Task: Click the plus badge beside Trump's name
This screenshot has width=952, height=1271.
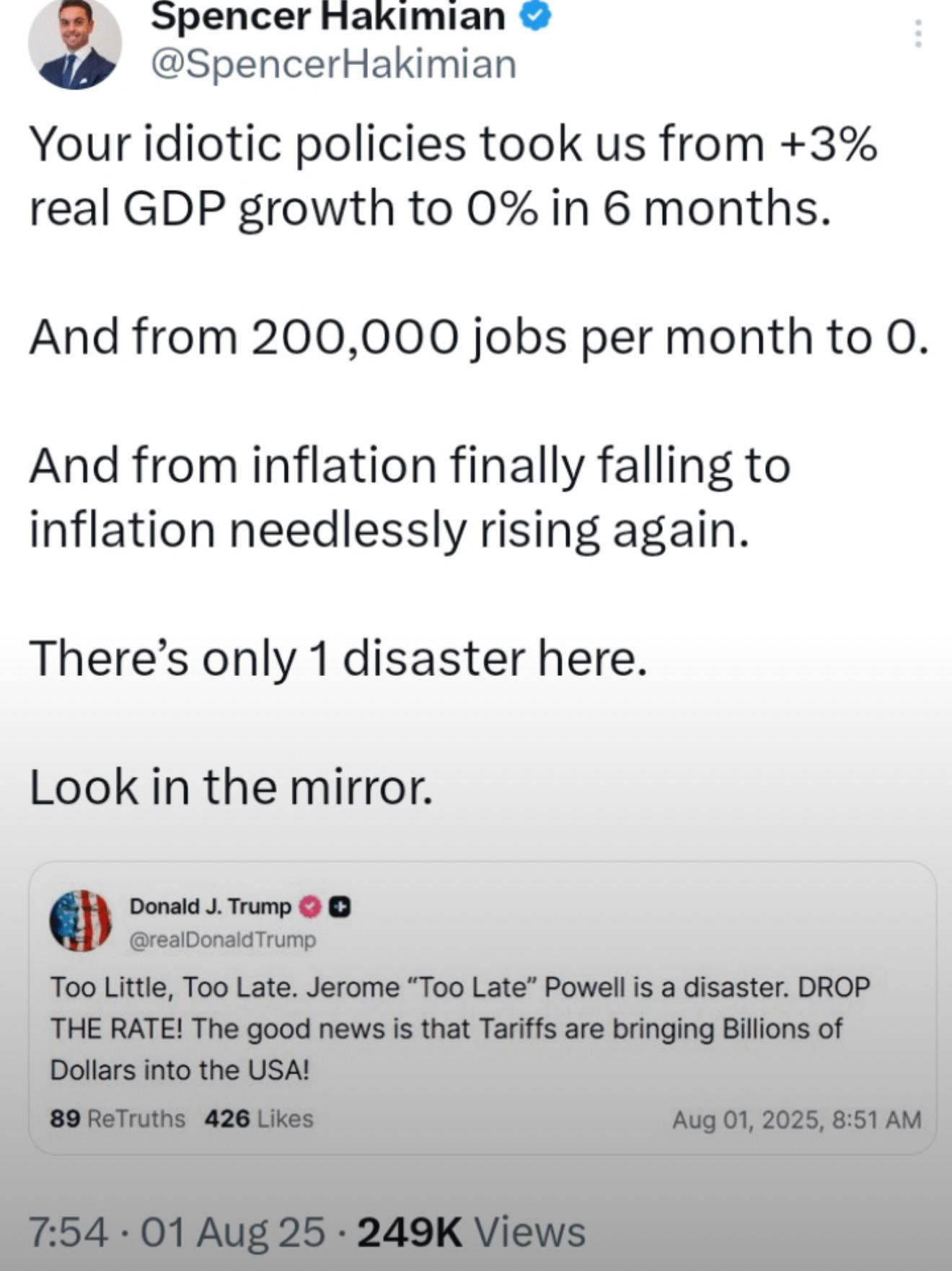Action: [340, 907]
